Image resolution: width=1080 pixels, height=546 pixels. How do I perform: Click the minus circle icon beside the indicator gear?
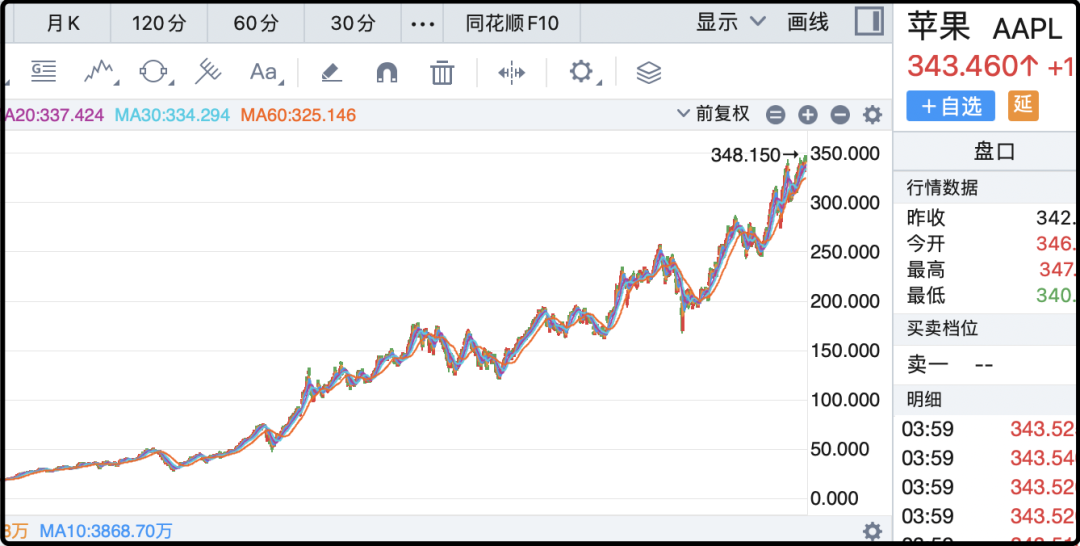(840, 115)
